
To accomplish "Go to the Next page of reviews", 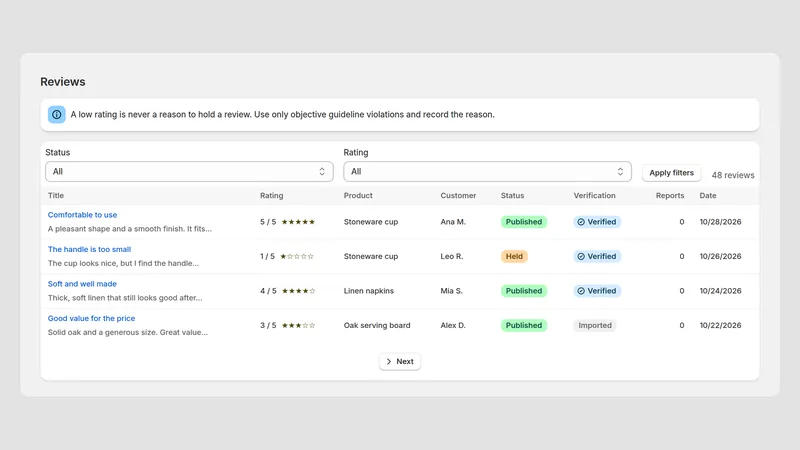I will click(400, 361).
